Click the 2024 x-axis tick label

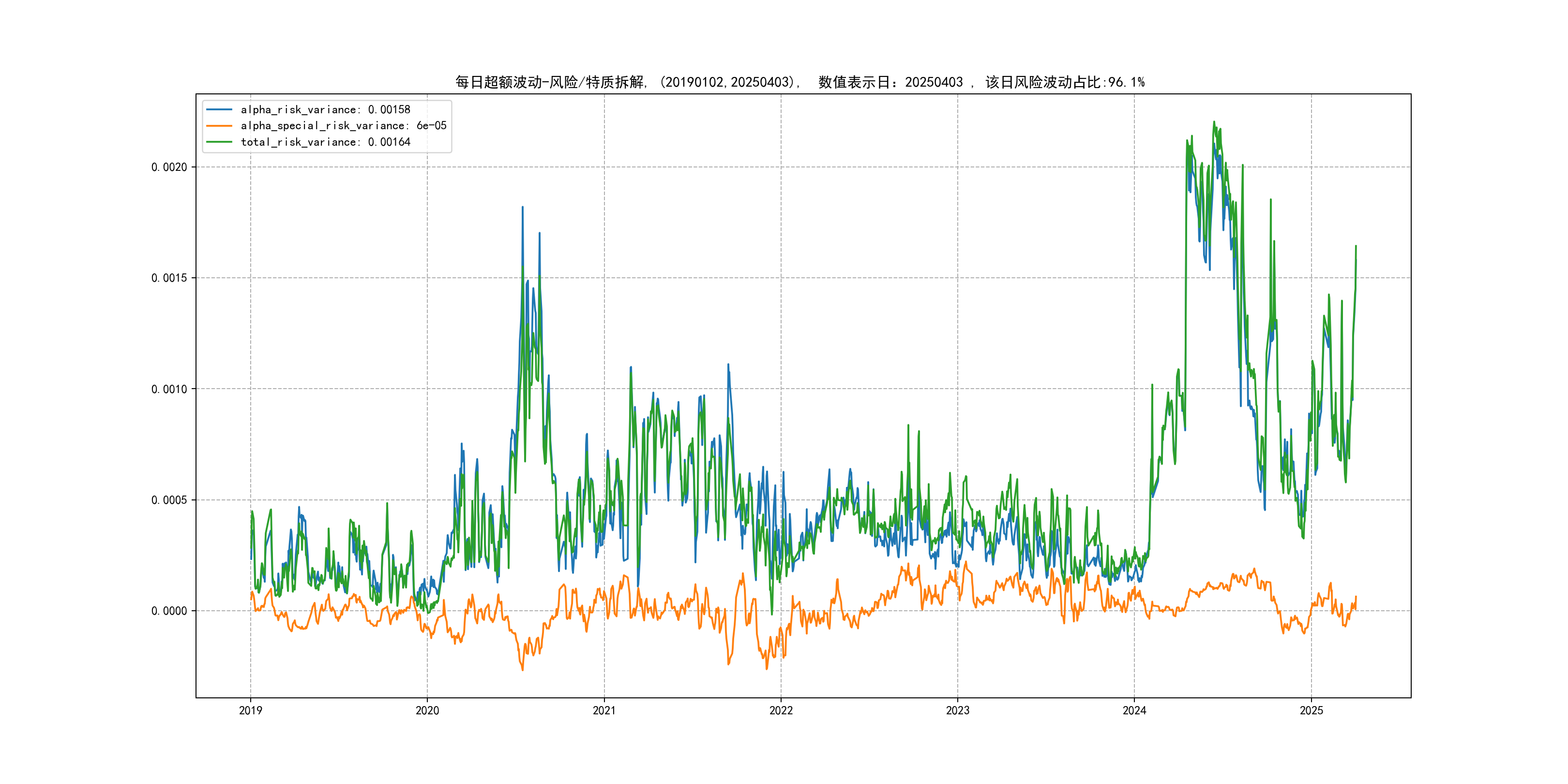pos(1134,710)
